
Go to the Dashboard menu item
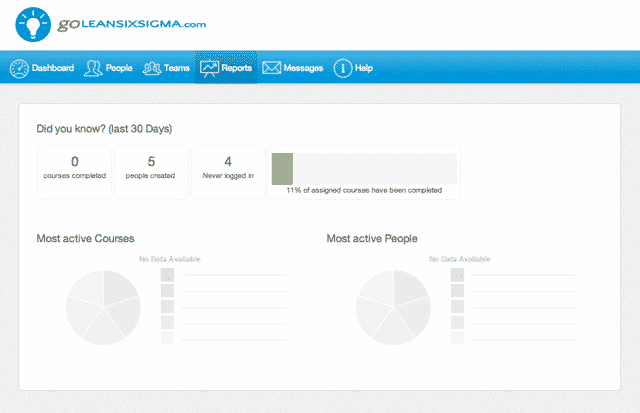pos(42,68)
